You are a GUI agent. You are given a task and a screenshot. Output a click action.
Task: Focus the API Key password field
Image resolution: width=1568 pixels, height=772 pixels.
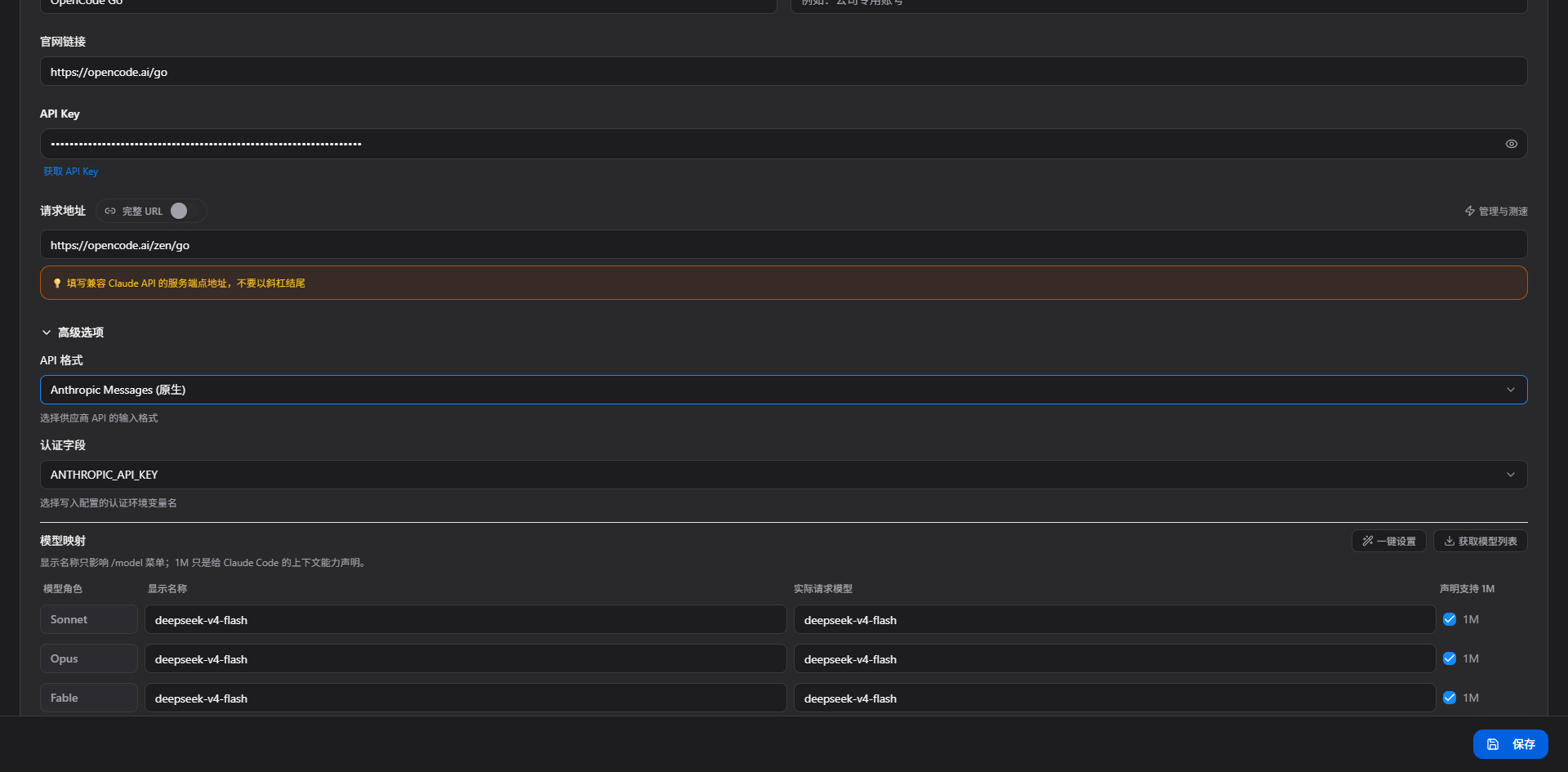(784, 144)
